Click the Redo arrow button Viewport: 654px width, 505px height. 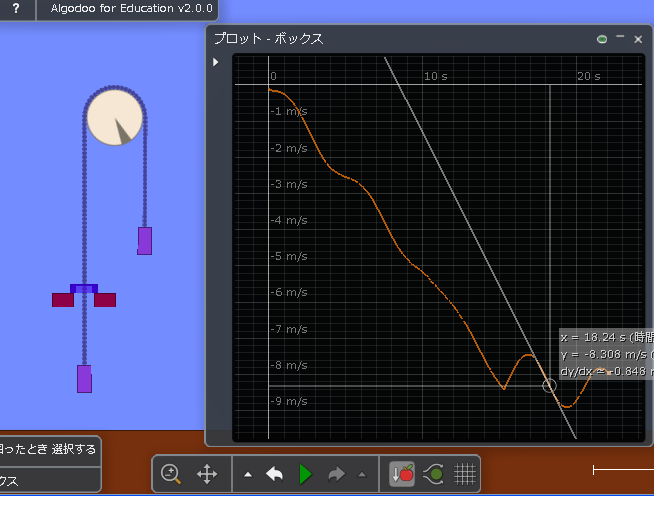click(337, 474)
